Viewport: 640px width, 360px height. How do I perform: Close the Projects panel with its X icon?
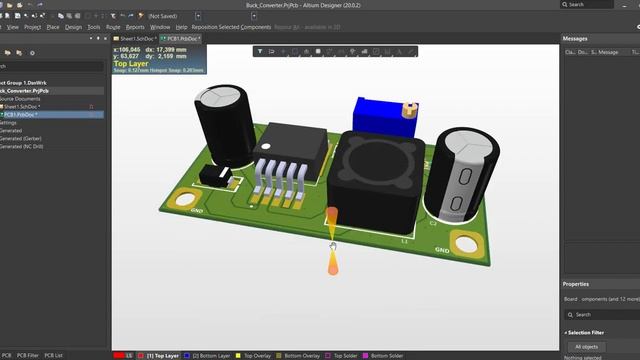point(105,38)
